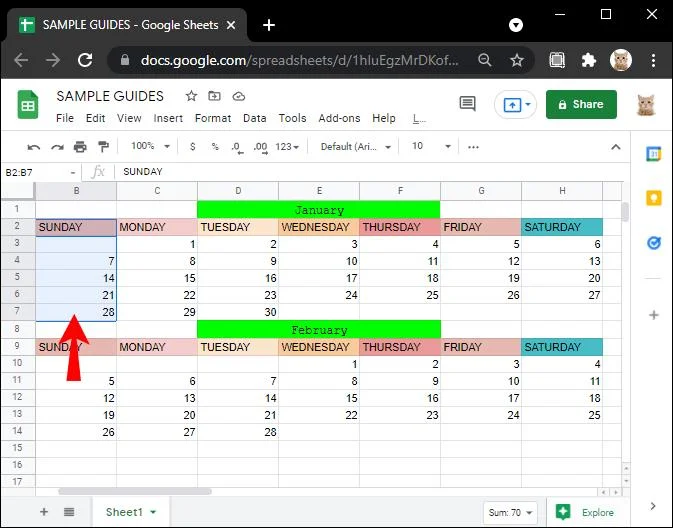Click the February header cell
This screenshot has height=528, width=673.
point(319,330)
